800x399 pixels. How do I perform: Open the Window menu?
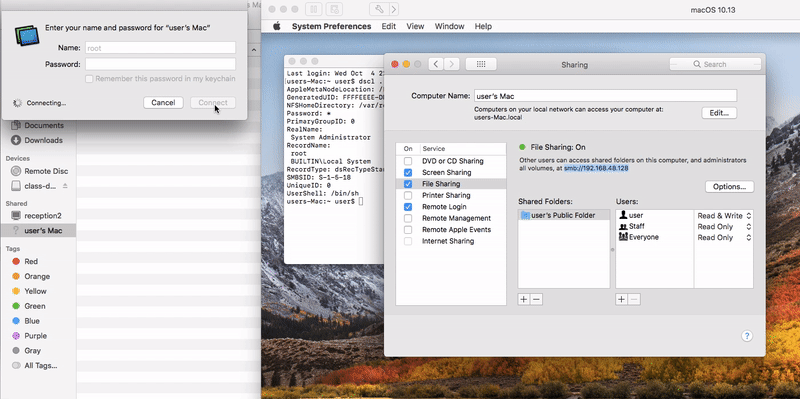449,26
